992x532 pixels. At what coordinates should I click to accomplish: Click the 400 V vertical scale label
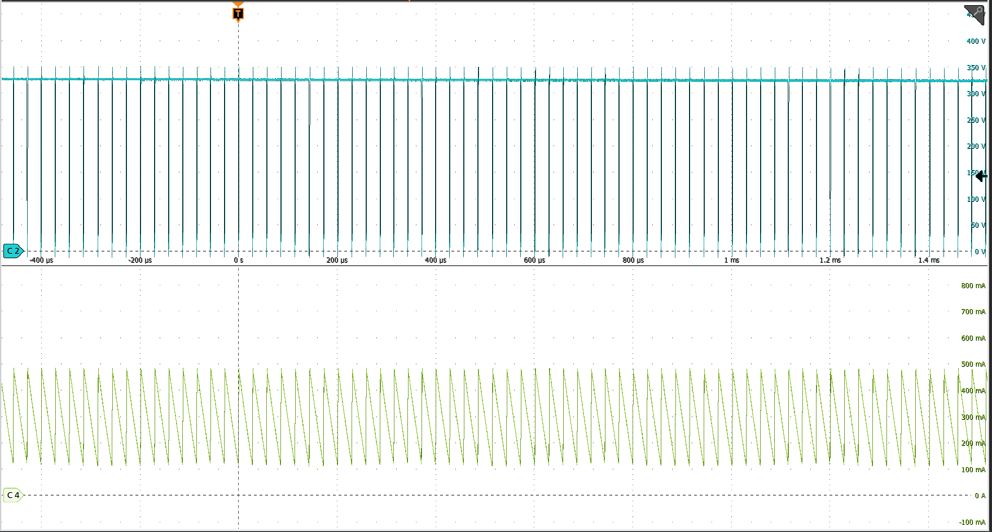click(974, 41)
